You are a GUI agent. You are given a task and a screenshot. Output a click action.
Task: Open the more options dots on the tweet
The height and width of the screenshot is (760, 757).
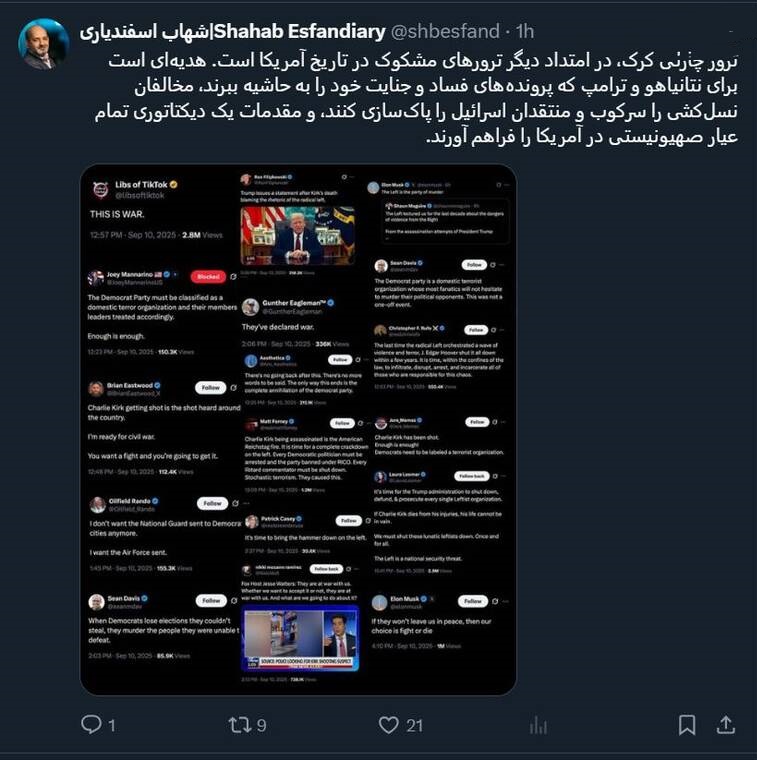point(730,32)
